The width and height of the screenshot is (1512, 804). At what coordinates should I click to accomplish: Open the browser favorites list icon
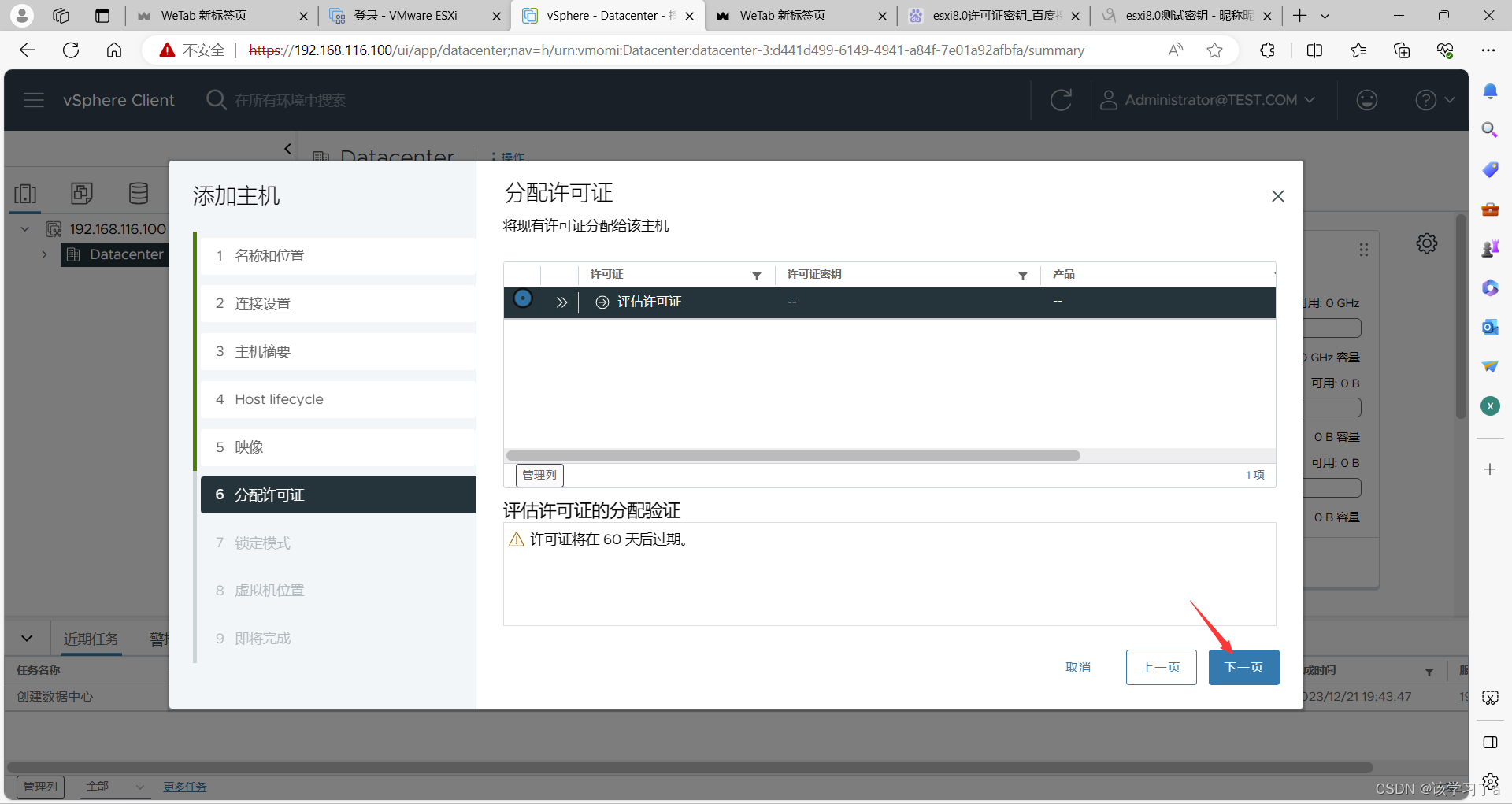click(1358, 50)
